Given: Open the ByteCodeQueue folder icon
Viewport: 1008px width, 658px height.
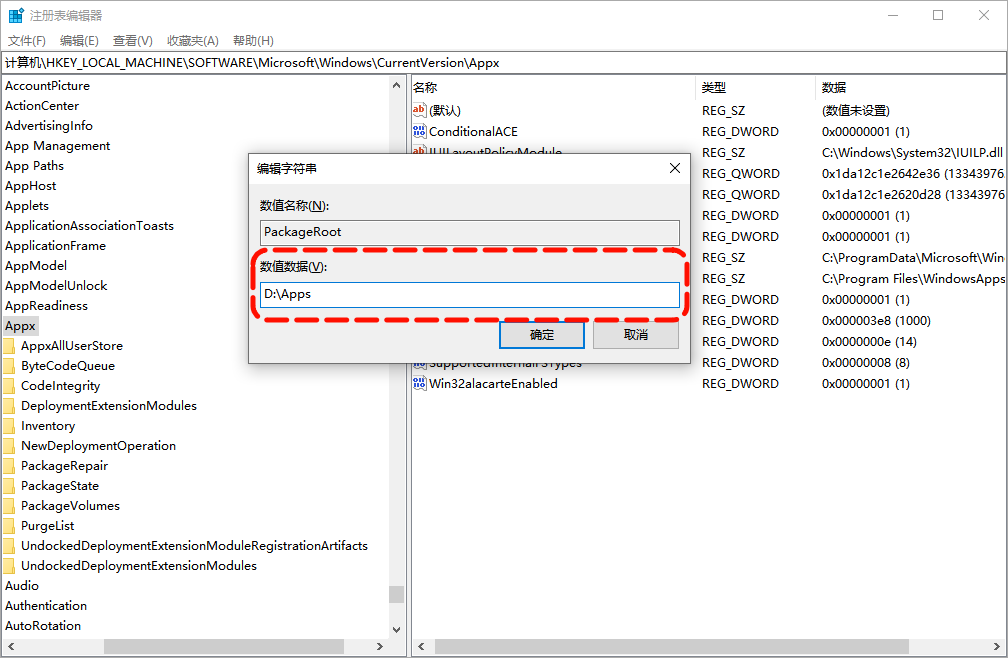Looking at the screenshot, I should point(9,366).
